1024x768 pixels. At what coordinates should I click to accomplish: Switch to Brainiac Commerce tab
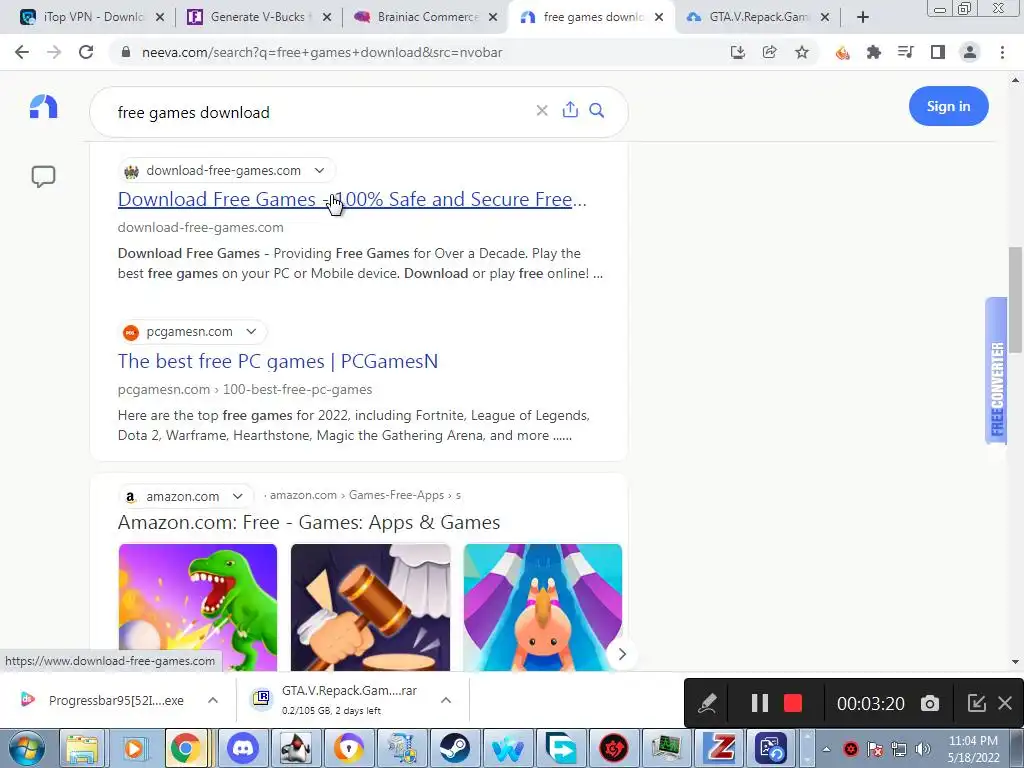click(424, 17)
